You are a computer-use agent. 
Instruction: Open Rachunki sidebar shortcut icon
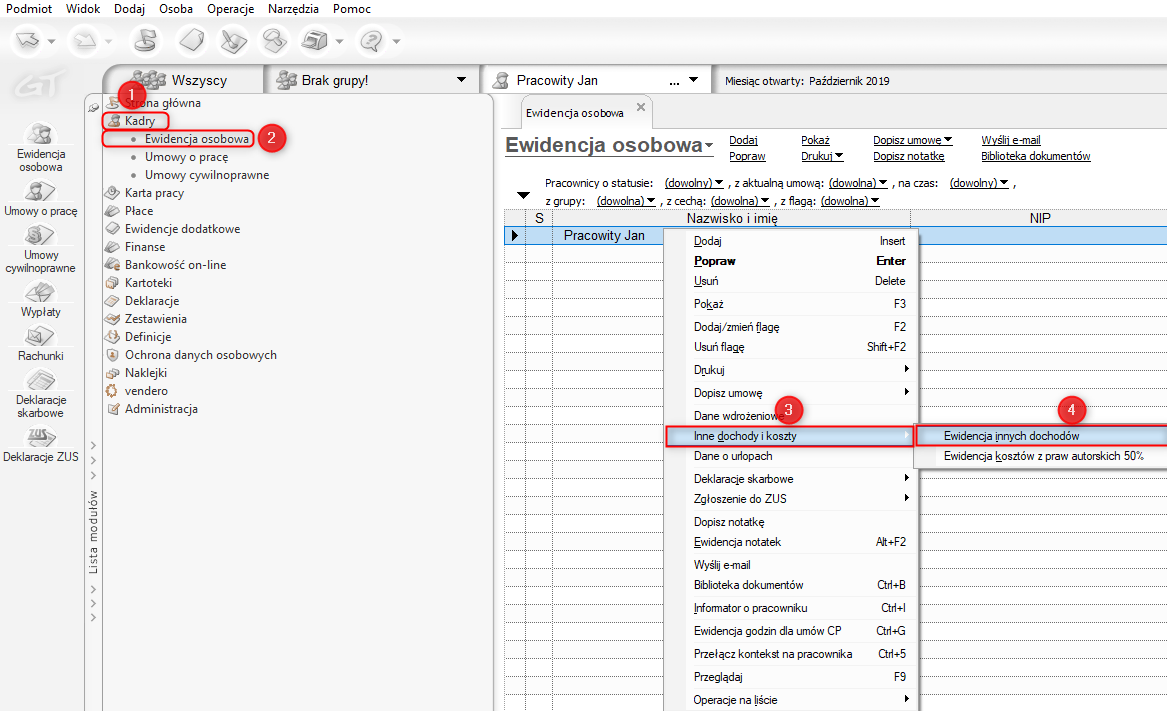(40, 337)
